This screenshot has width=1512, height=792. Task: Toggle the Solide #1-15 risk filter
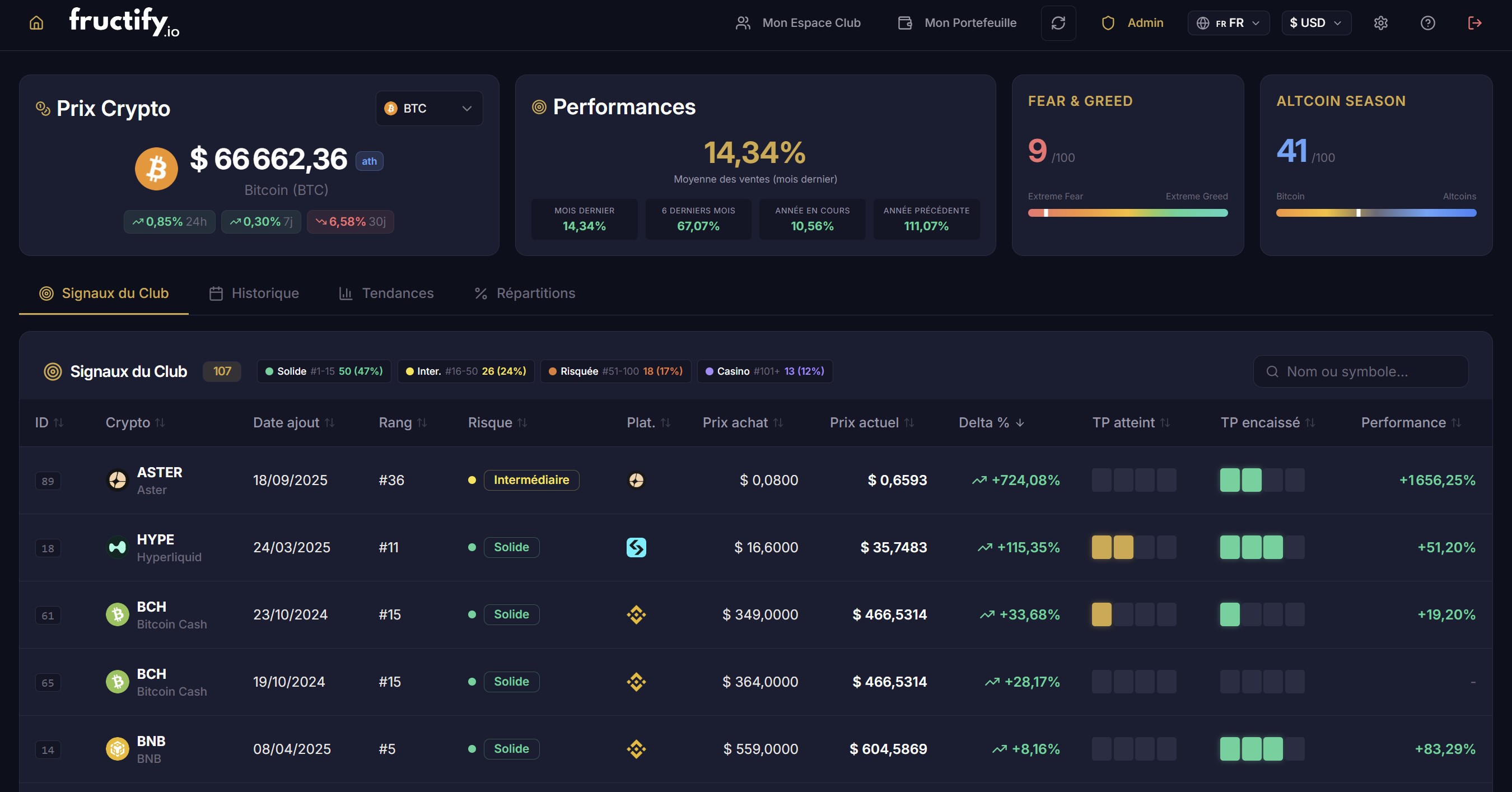click(324, 371)
